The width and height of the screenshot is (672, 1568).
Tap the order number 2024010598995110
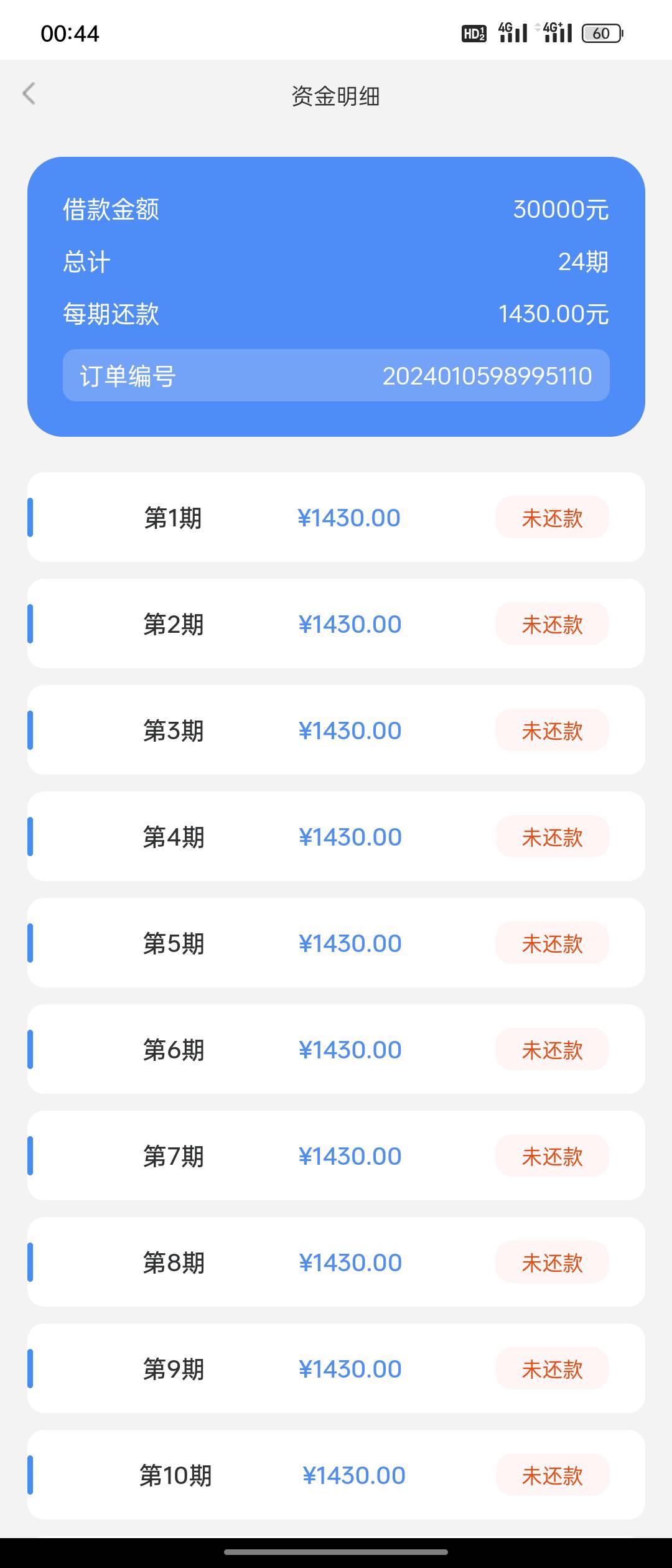click(x=487, y=376)
